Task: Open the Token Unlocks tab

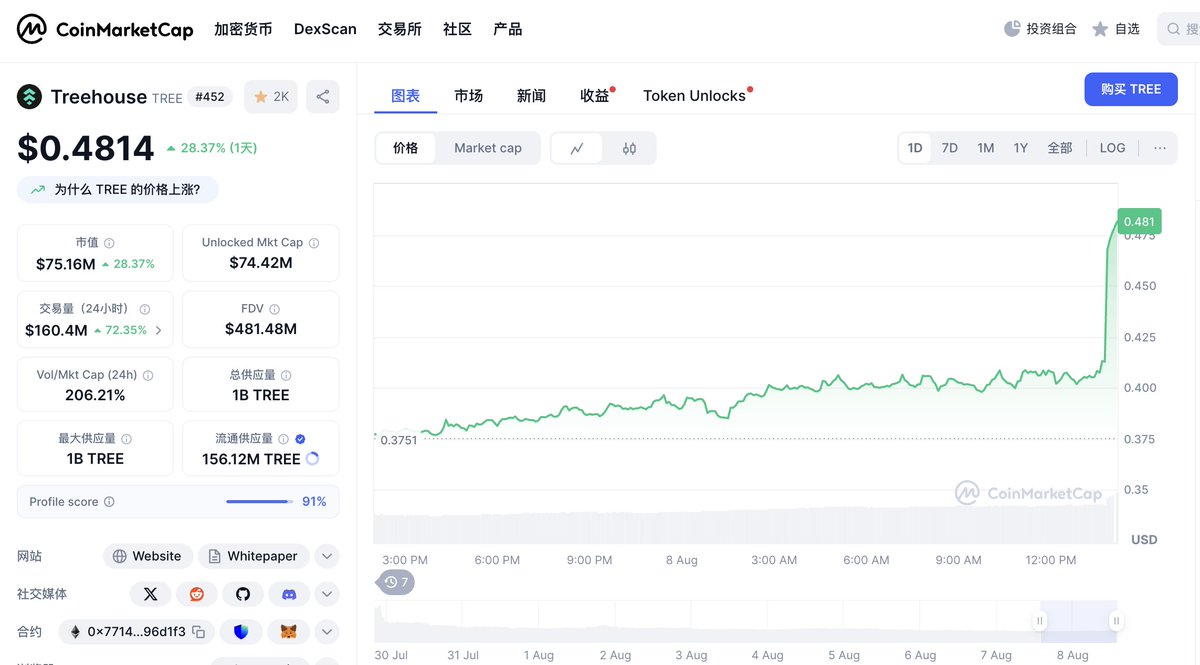Action: coord(694,96)
